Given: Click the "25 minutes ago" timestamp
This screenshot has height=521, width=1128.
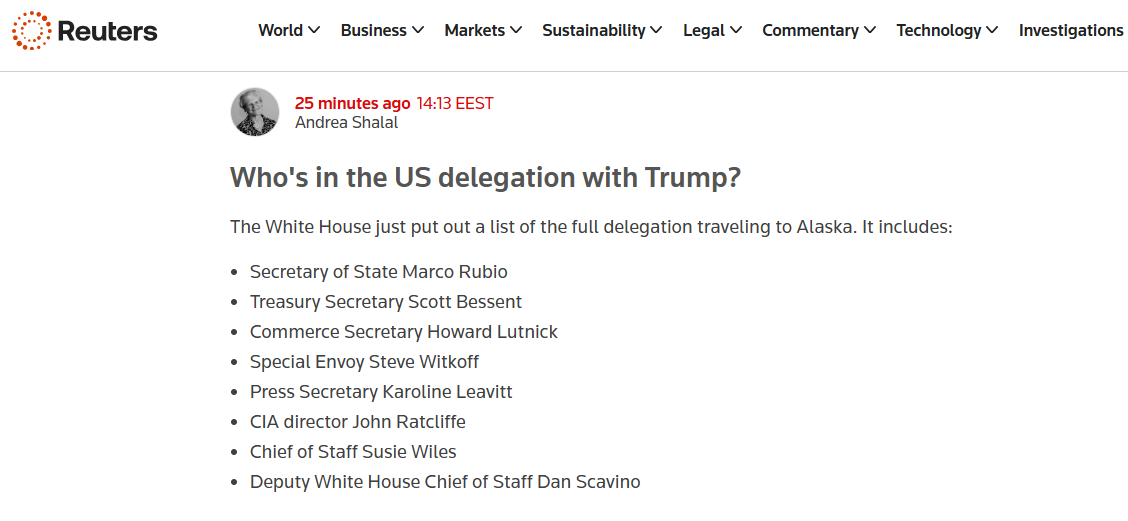Looking at the screenshot, I should pyautogui.click(x=352, y=103).
